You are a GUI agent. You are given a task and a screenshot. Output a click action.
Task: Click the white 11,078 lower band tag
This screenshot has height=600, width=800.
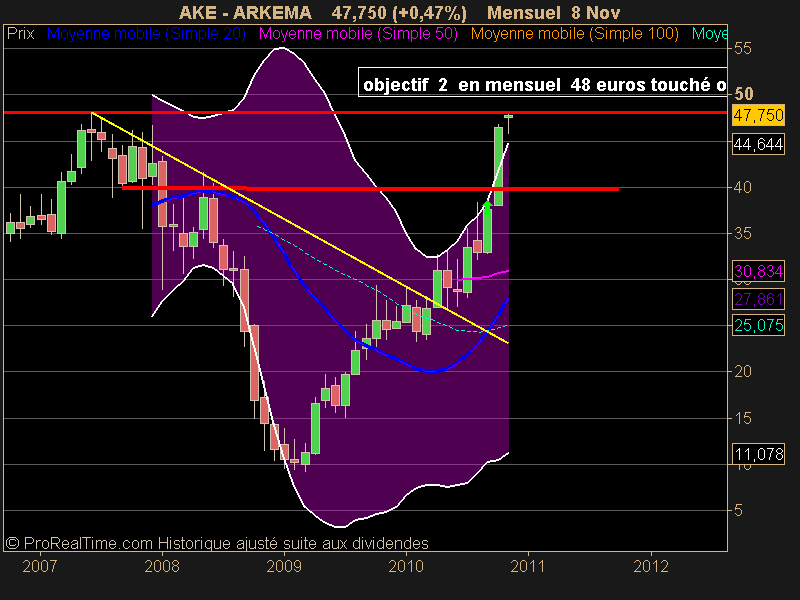coord(758,454)
